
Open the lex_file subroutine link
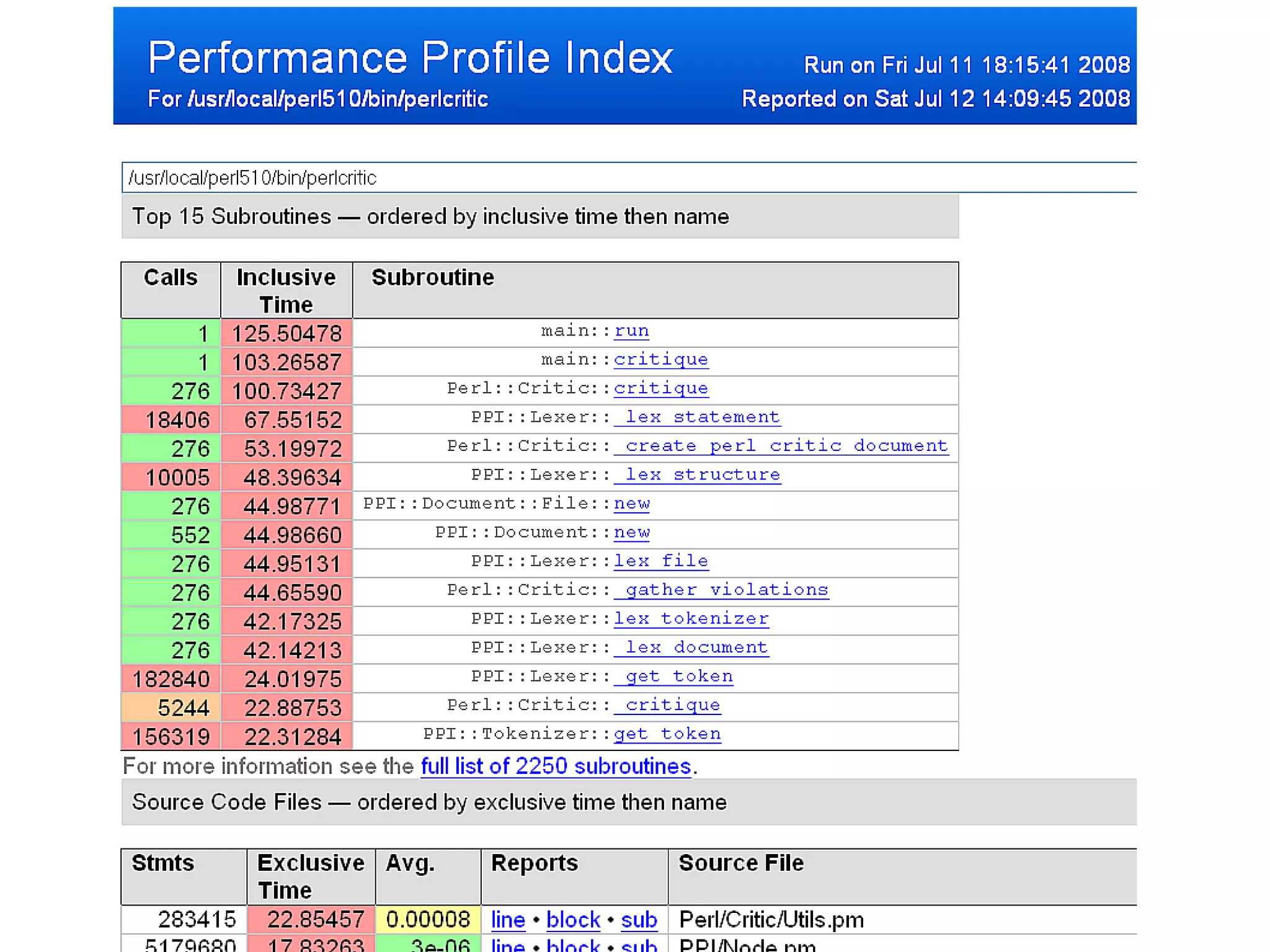tap(660, 561)
